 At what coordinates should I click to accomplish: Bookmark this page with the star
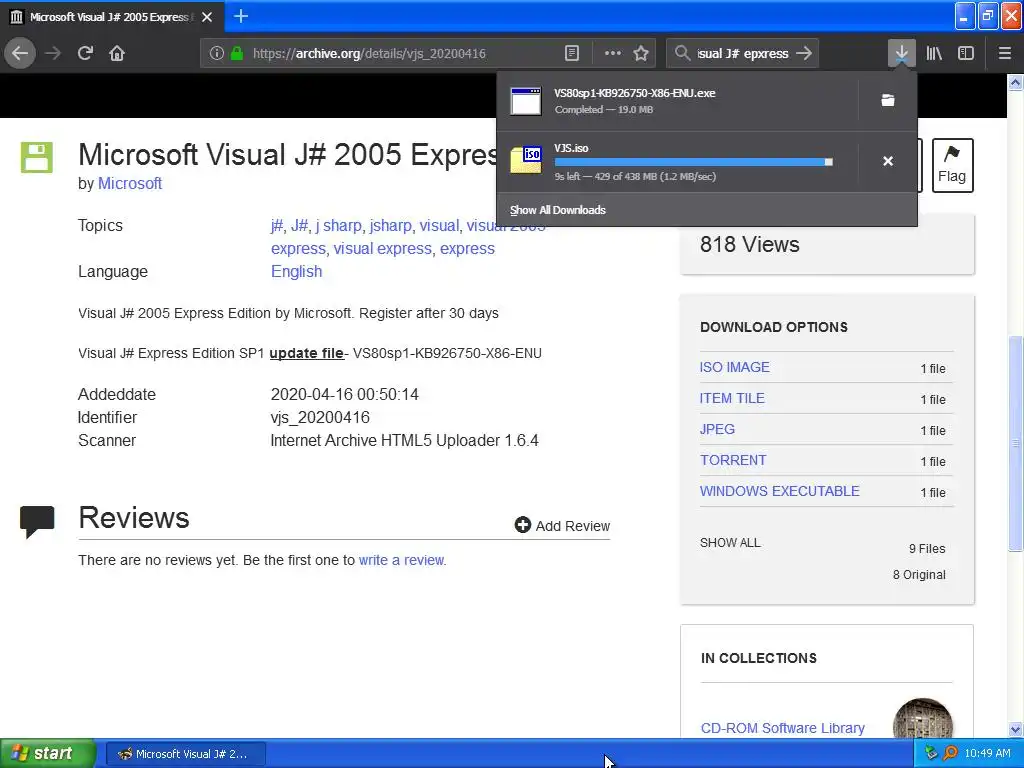641,54
